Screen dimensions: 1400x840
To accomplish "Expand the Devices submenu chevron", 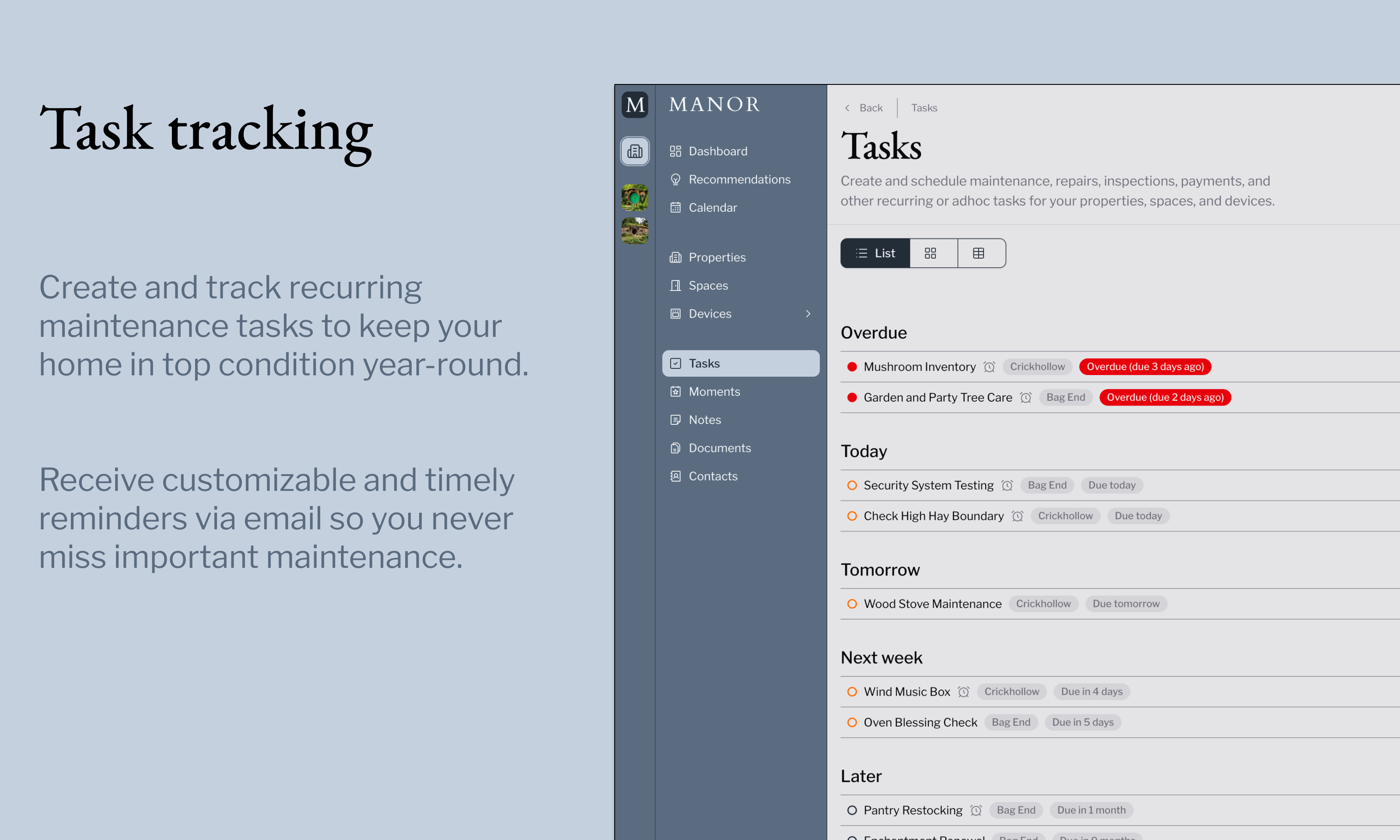I will pyautogui.click(x=808, y=314).
